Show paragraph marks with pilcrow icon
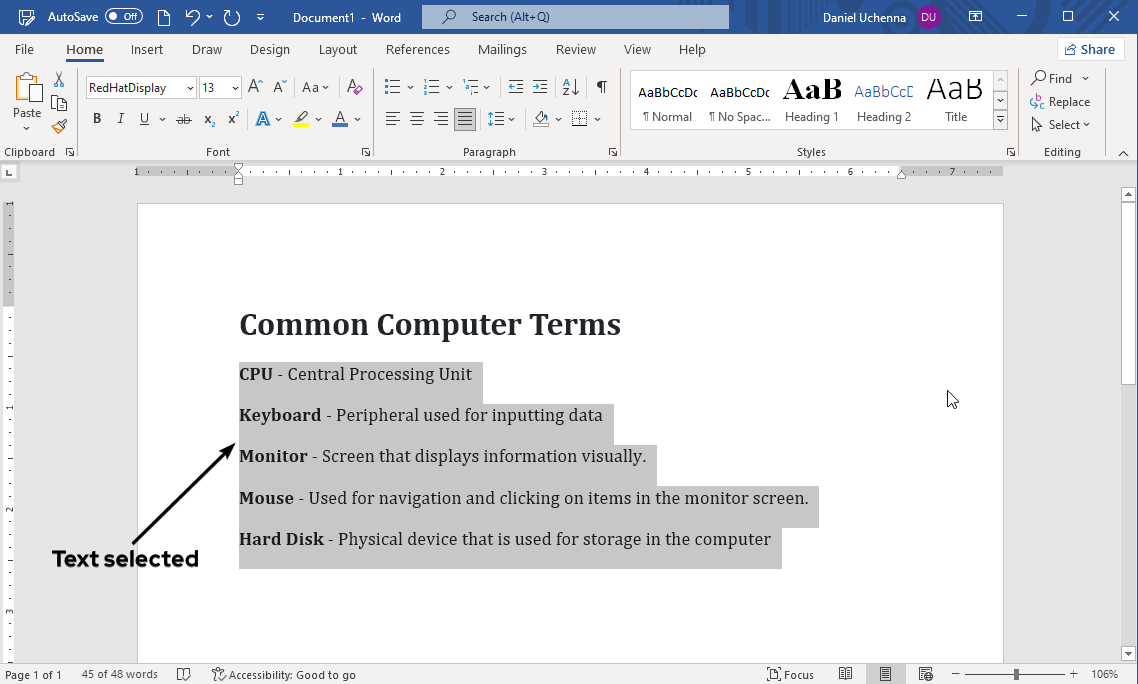This screenshot has height=684, width=1138. click(601, 87)
